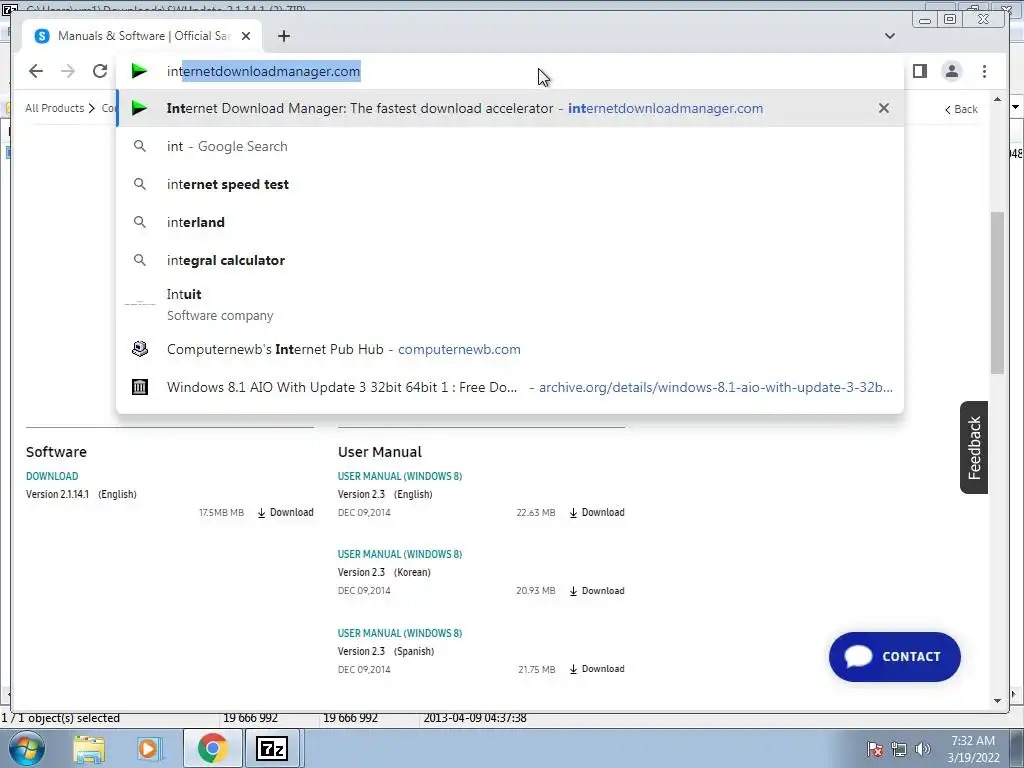Click the browser back arrow
Viewport: 1024px width, 768px height.
[x=36, y=71]
